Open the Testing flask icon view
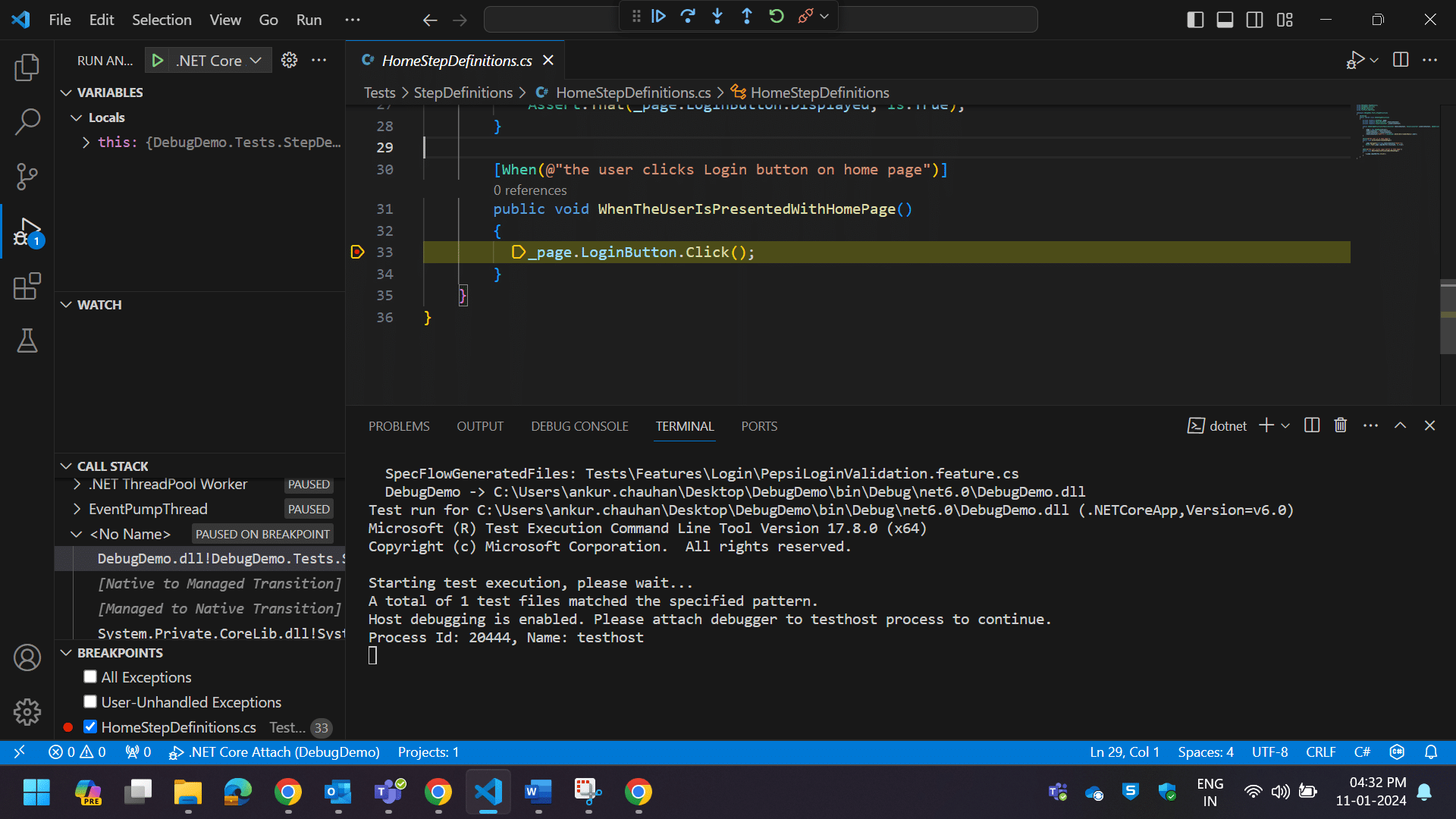The width and height of the screenshot is (1456, 819). point(27,341)
